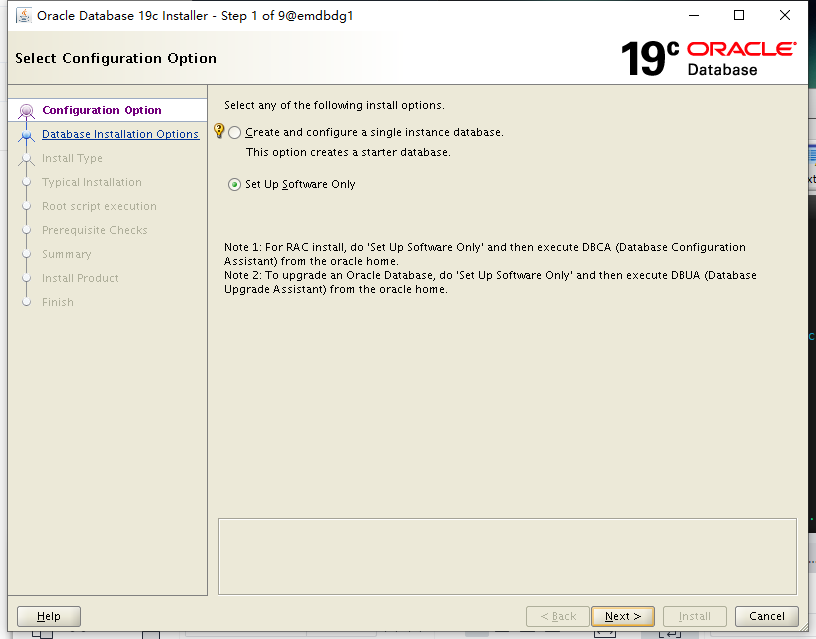The image size is (816, 639).
Task: Click the Configuration Option step marker icon
Action: pyautogui.click(x=27, y=111)
